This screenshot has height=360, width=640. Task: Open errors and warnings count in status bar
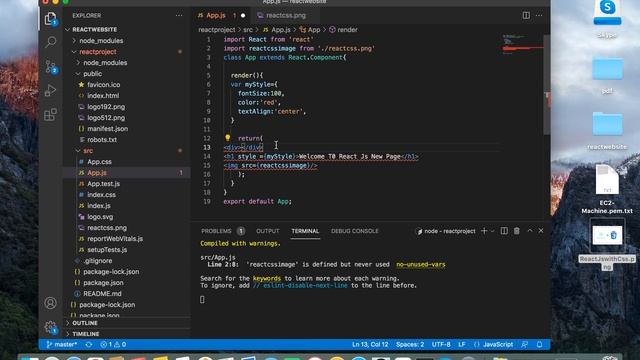pos(113,344)
